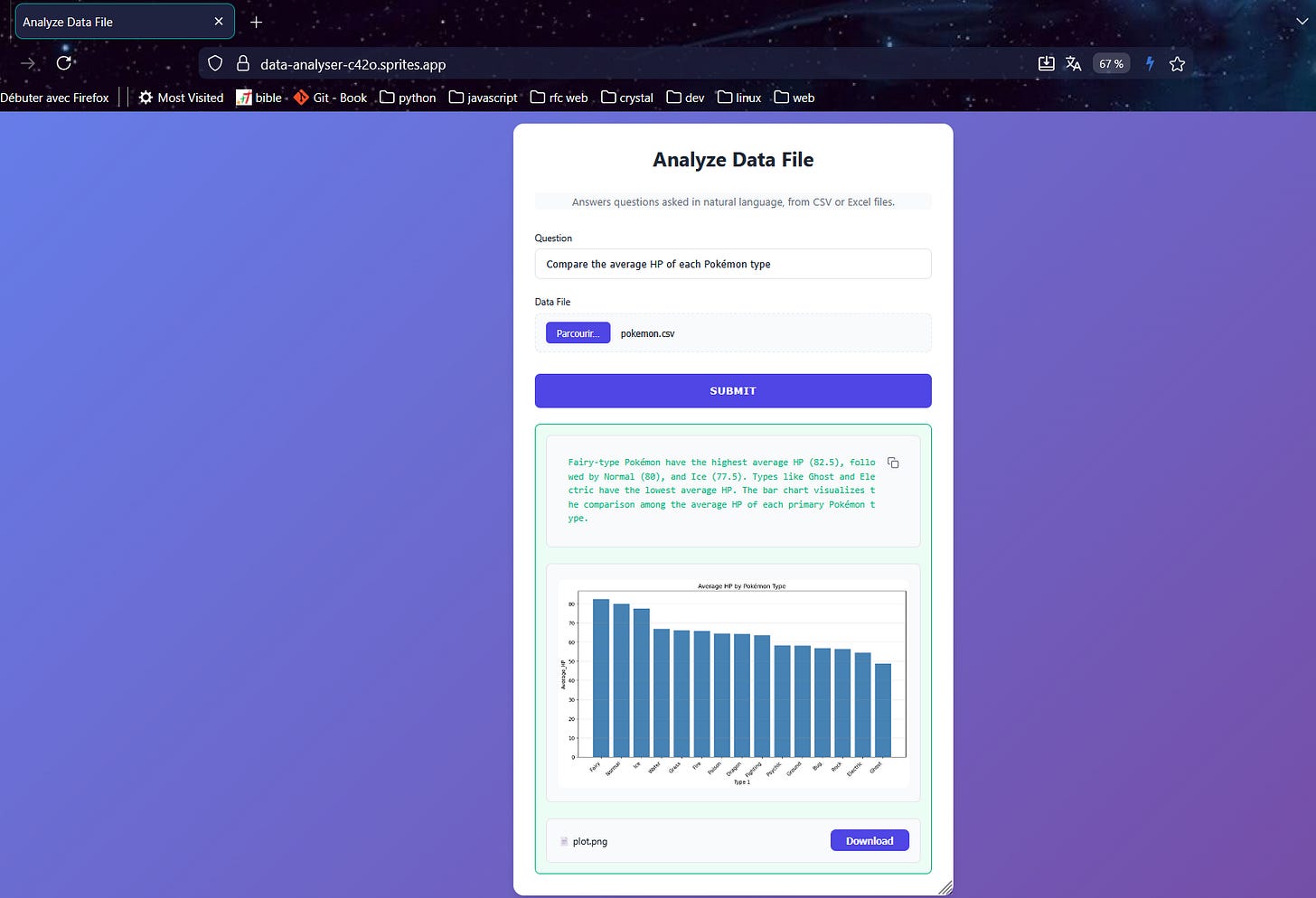Click the address bar URL data-analyser-c42o.sprites.app
The width and height of the screenshot is (1316, 898).
352,64
